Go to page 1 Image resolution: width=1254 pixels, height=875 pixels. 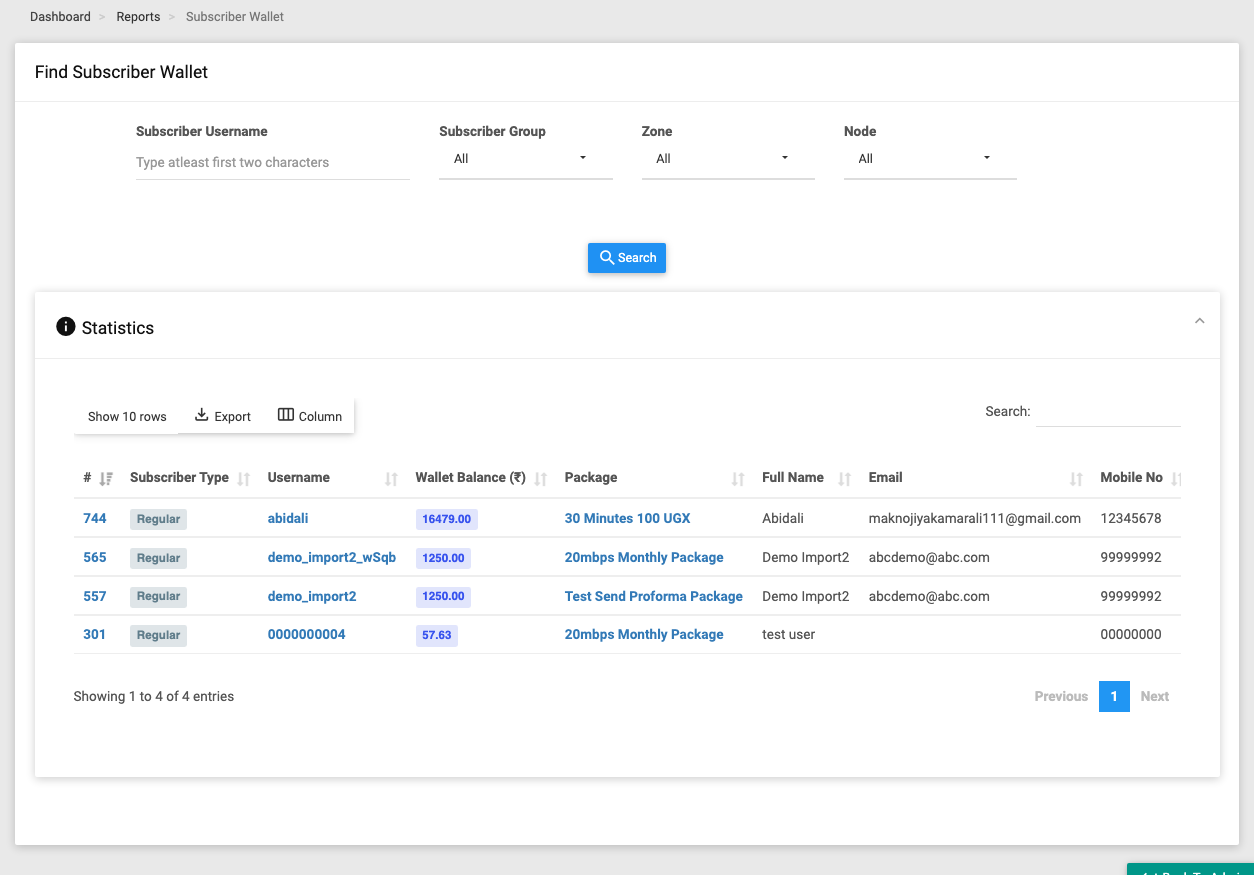[x=1114, y=696]
